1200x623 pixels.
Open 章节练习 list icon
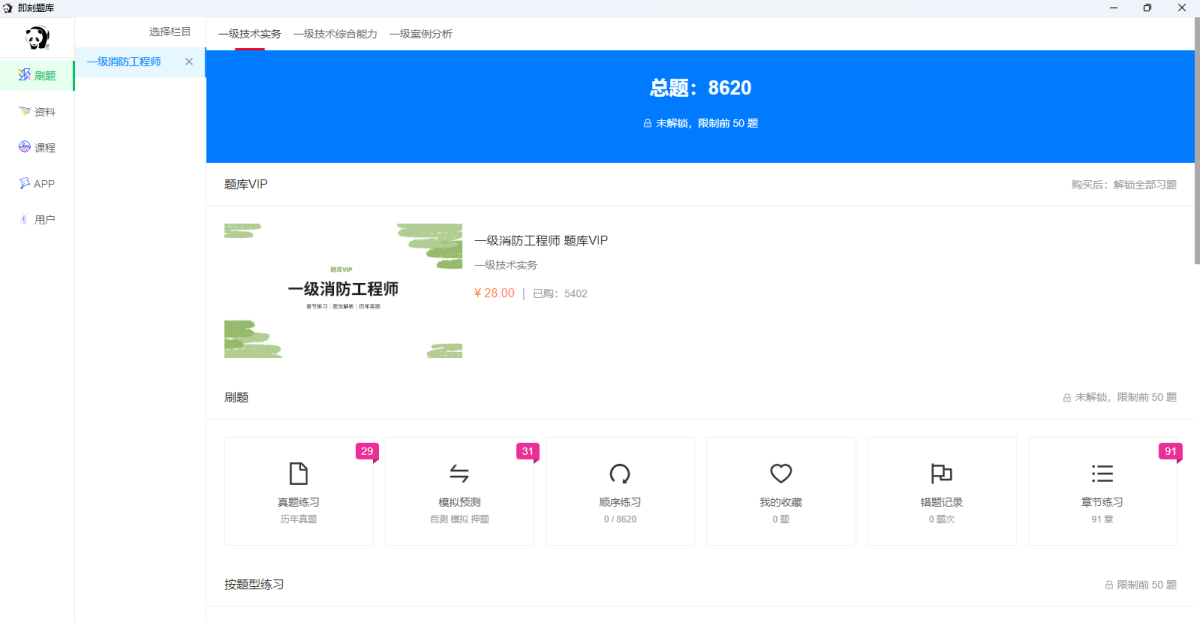tap(1102, 473)
